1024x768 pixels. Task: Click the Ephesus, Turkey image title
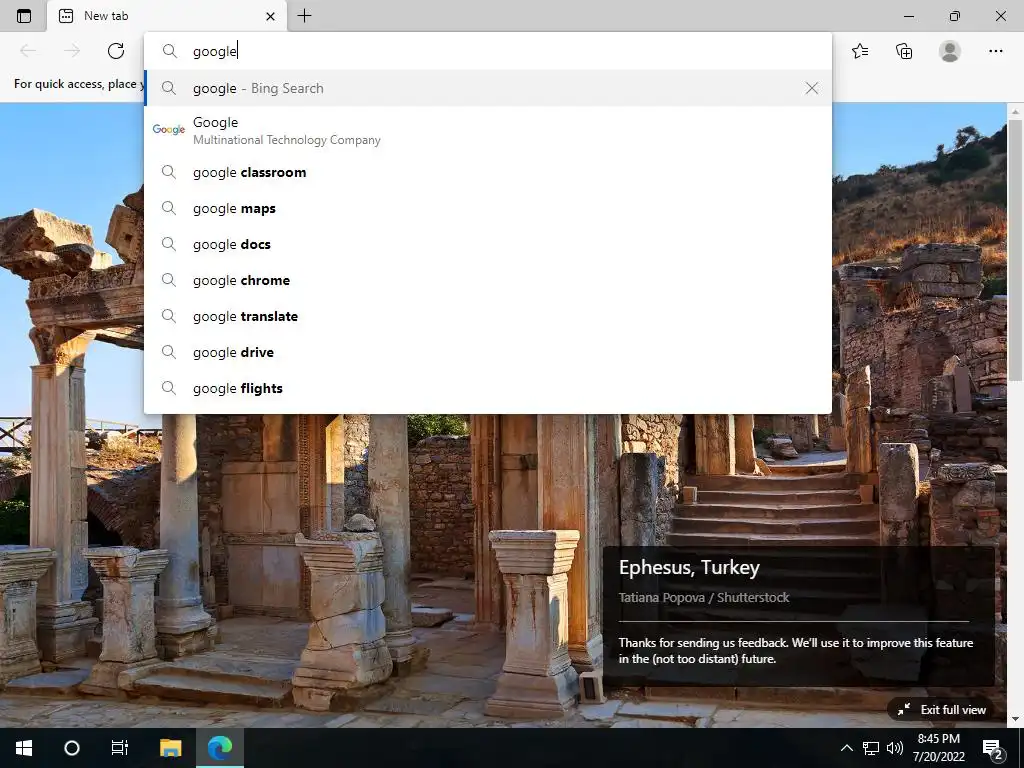click(x=689, y=567)
